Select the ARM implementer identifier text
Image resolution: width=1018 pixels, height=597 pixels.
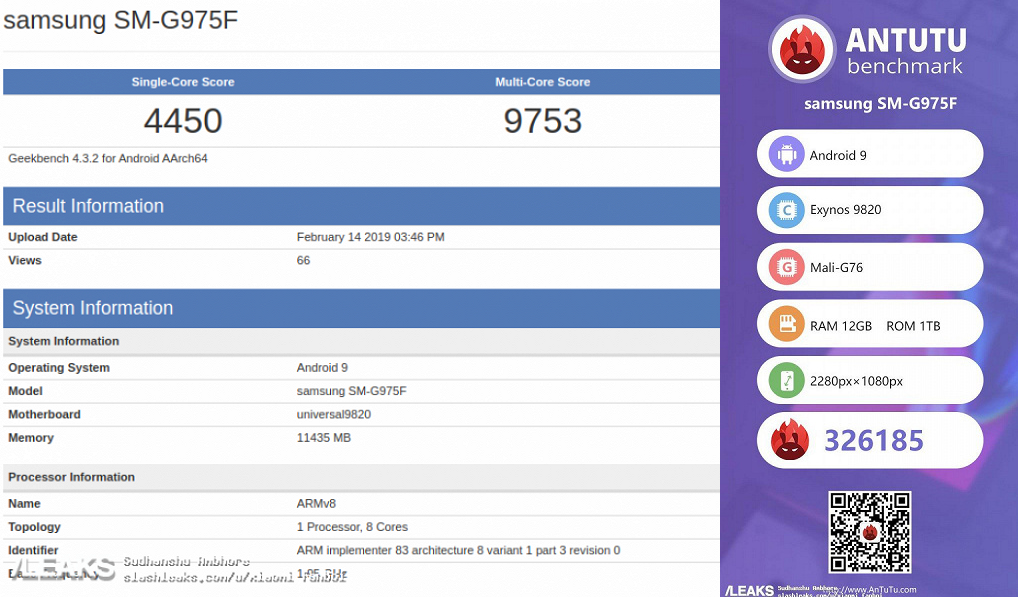[x=458, y=550]
